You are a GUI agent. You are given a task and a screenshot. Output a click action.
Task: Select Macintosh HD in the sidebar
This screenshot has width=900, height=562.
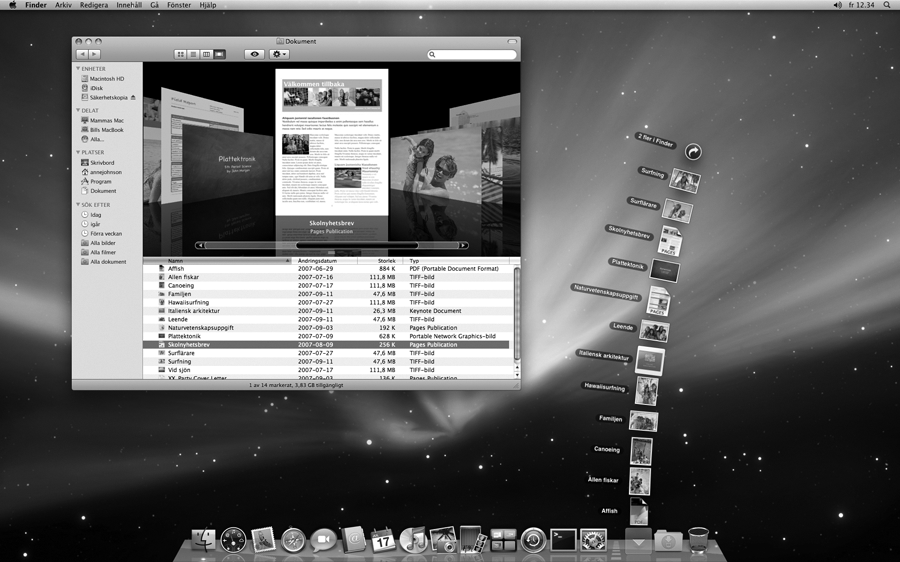102,79
